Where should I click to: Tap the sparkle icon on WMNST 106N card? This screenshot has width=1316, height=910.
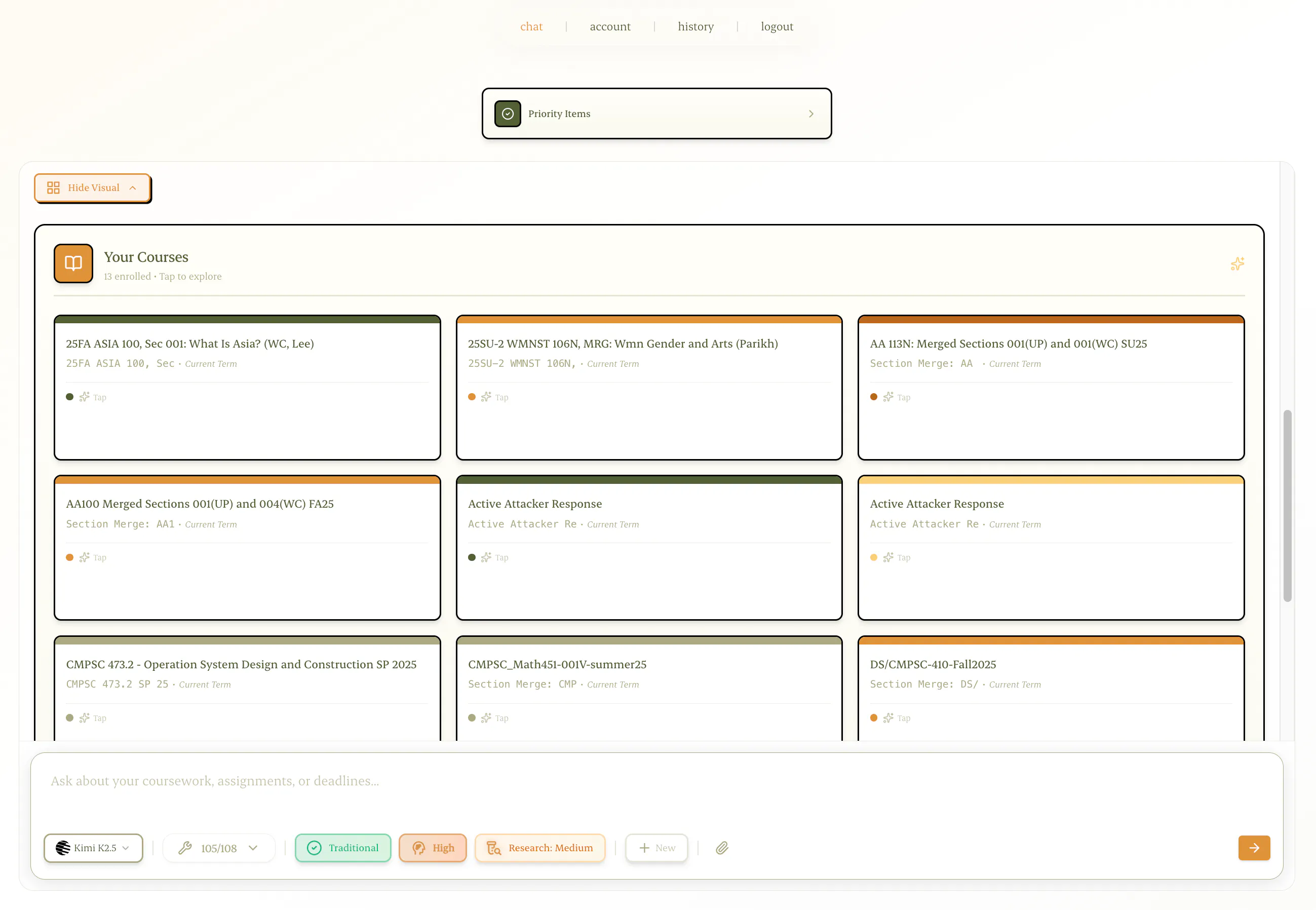486,397
